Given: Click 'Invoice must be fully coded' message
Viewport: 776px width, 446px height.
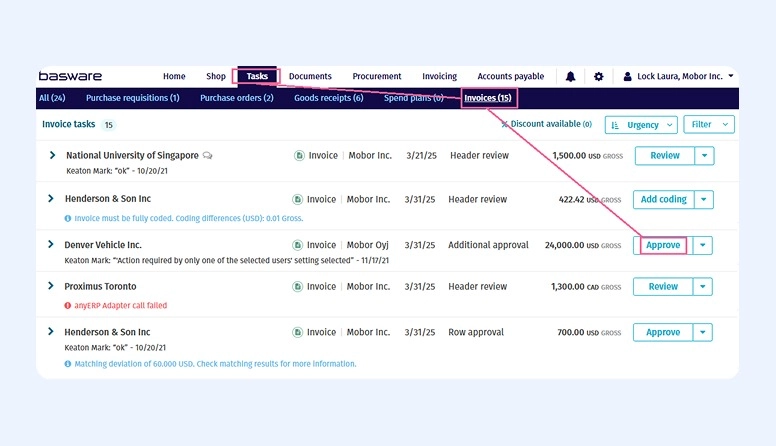Looking at the screenshot, I should [189, 218].
